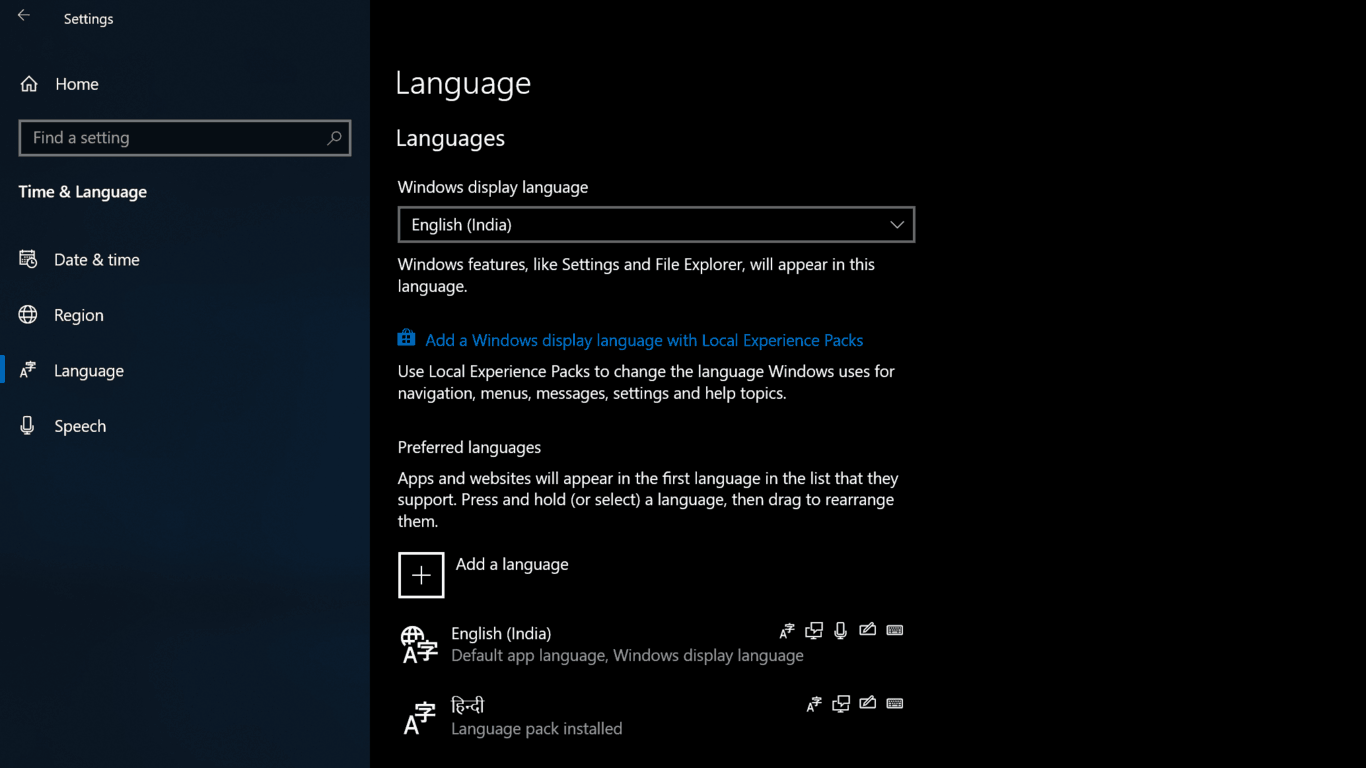Click English (India) handwriting feature icon

[868, 630]
